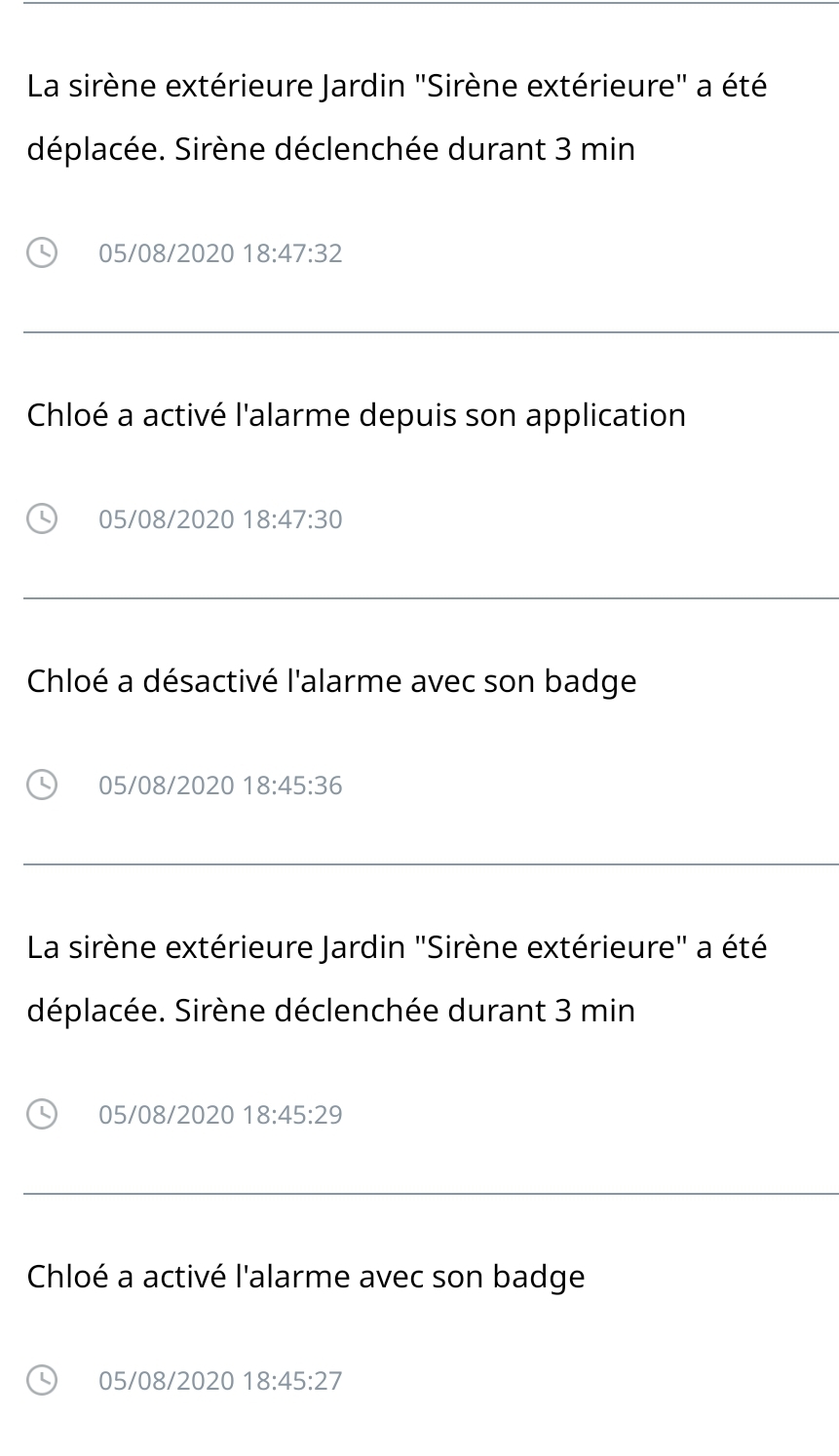Open "Chloé a activé l'alarme depuis son application" event
This screenshot has height=1456, width=839.
[x=356, y=415]
